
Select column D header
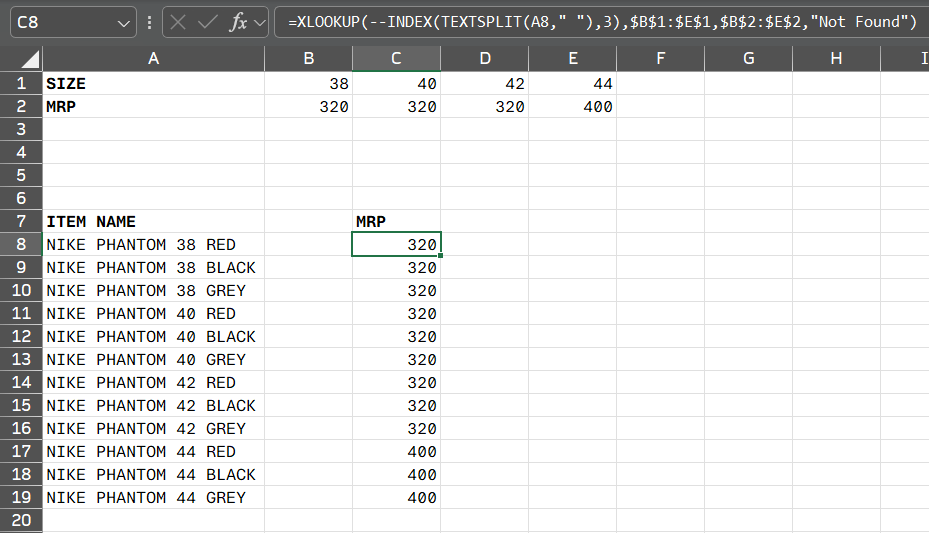pyautogui.click(x=485, y=59)
